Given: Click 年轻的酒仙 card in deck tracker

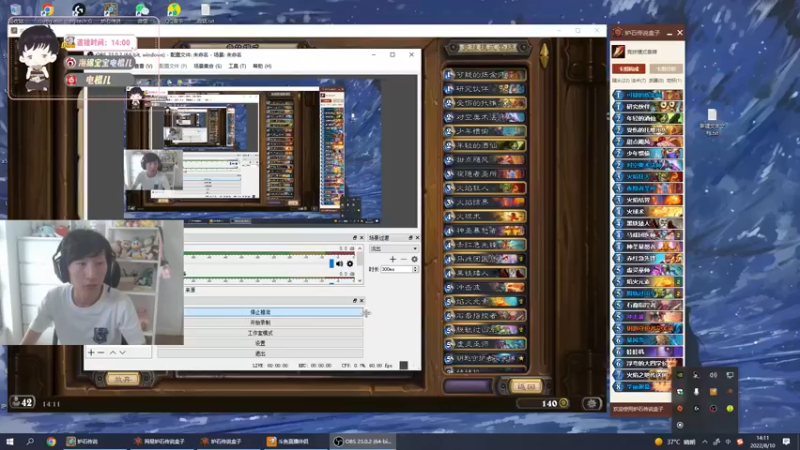Looking at the screenshot, I should 648,118.
